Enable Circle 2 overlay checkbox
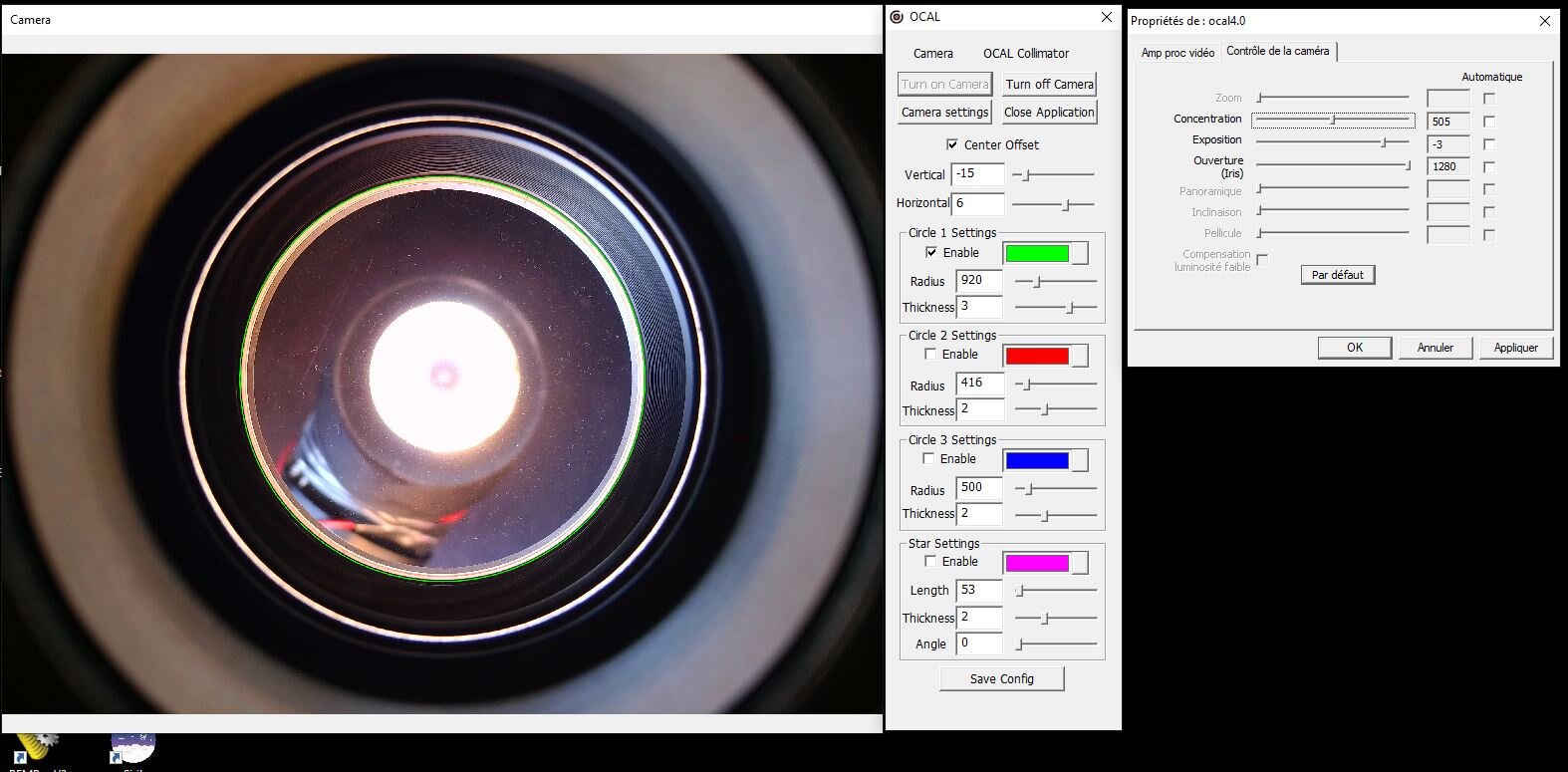 (930, 354)
